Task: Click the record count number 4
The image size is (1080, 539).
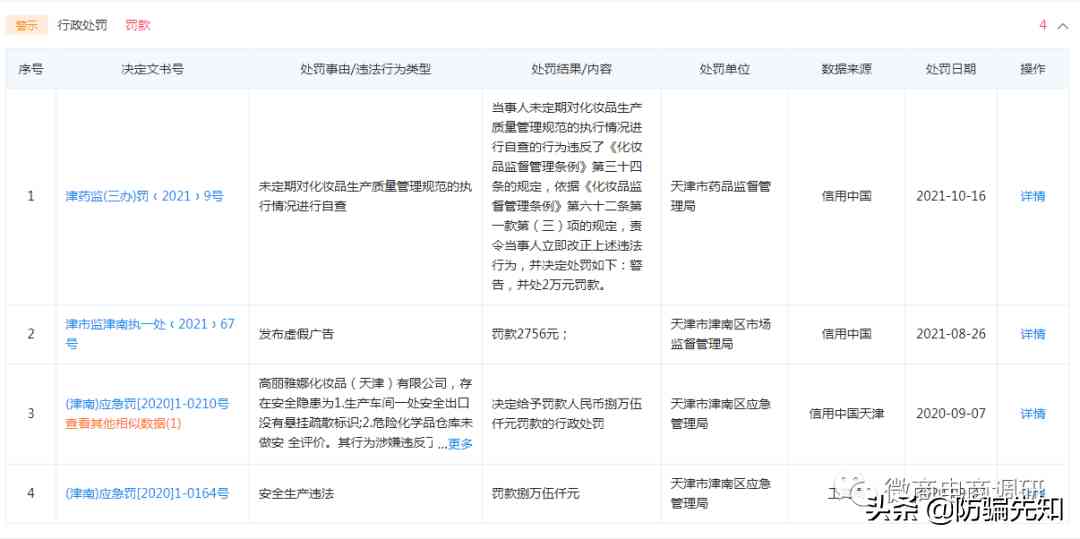Action: pos(1043,25)
